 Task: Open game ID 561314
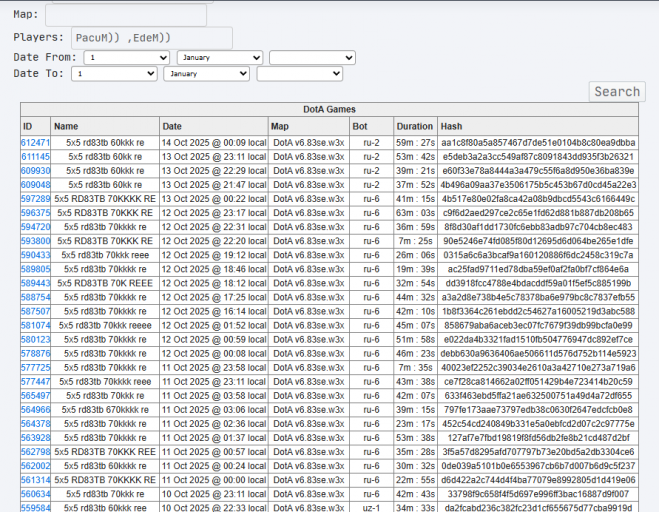click(35, 480)
